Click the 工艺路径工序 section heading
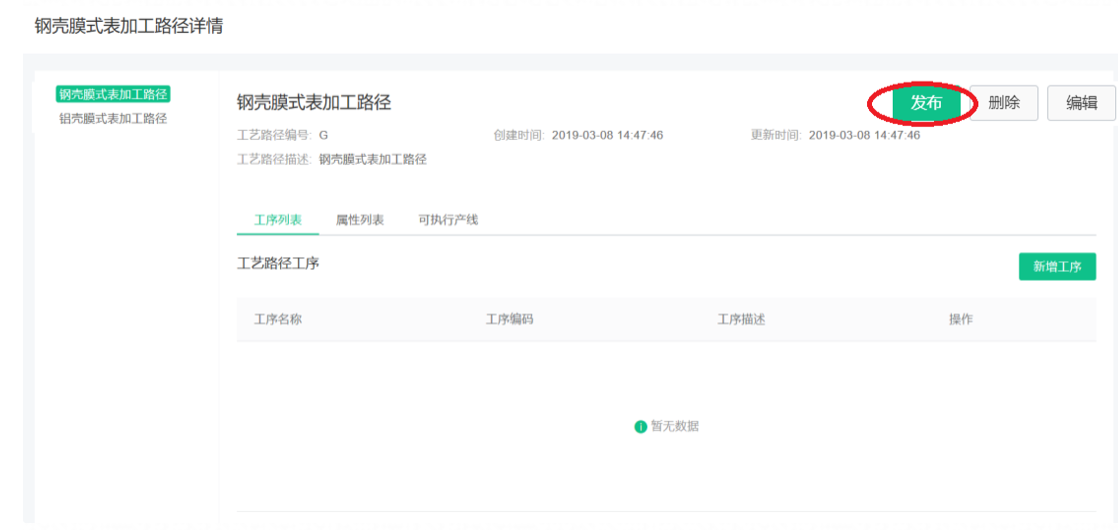1118x530 pixels. (x=278, y=263)
